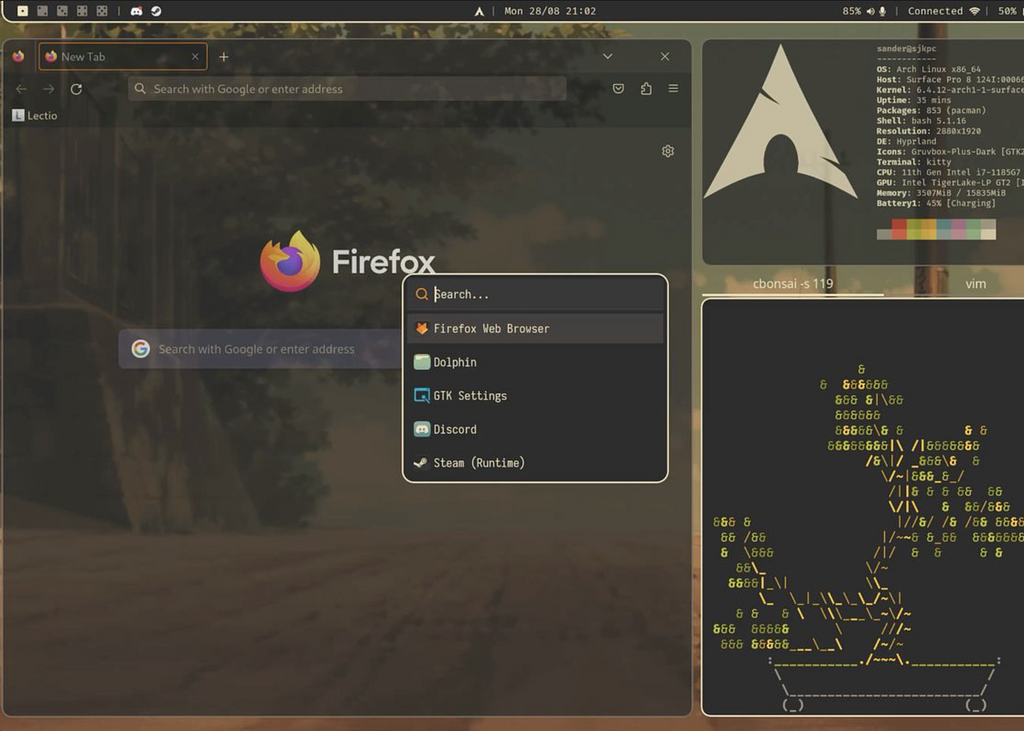Click the Packages: 853 (pacman) line
1024x731 pixels.
(931, 110)
